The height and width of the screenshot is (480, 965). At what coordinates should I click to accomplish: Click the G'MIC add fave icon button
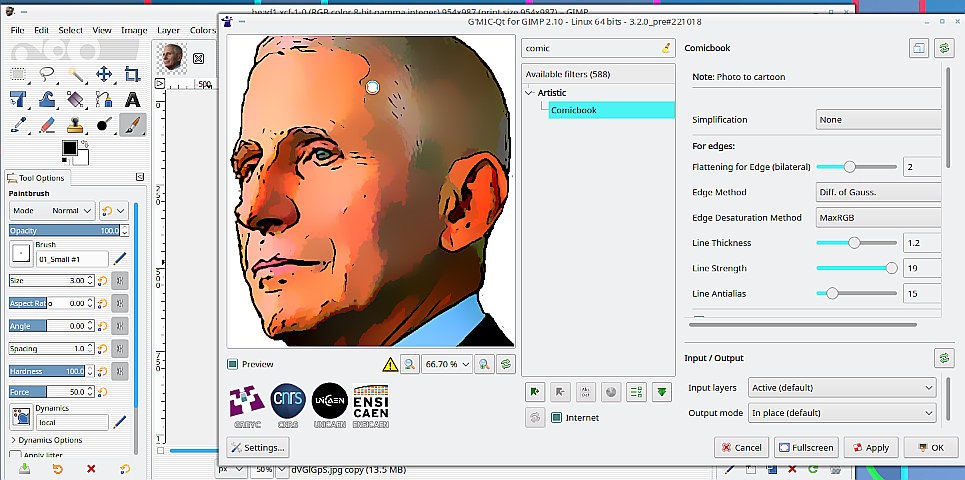(x=535, y=391)
